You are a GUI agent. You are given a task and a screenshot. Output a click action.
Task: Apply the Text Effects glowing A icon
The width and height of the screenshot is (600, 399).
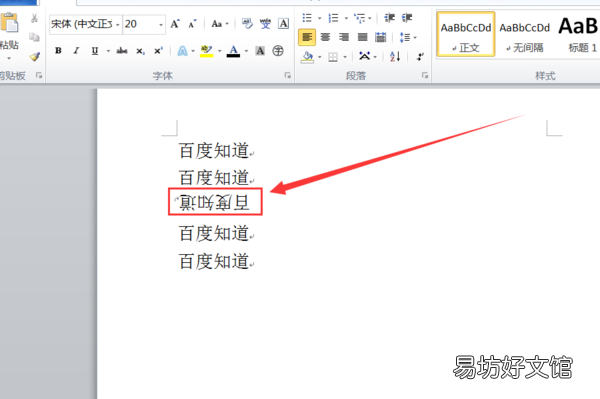coord(183,50)
